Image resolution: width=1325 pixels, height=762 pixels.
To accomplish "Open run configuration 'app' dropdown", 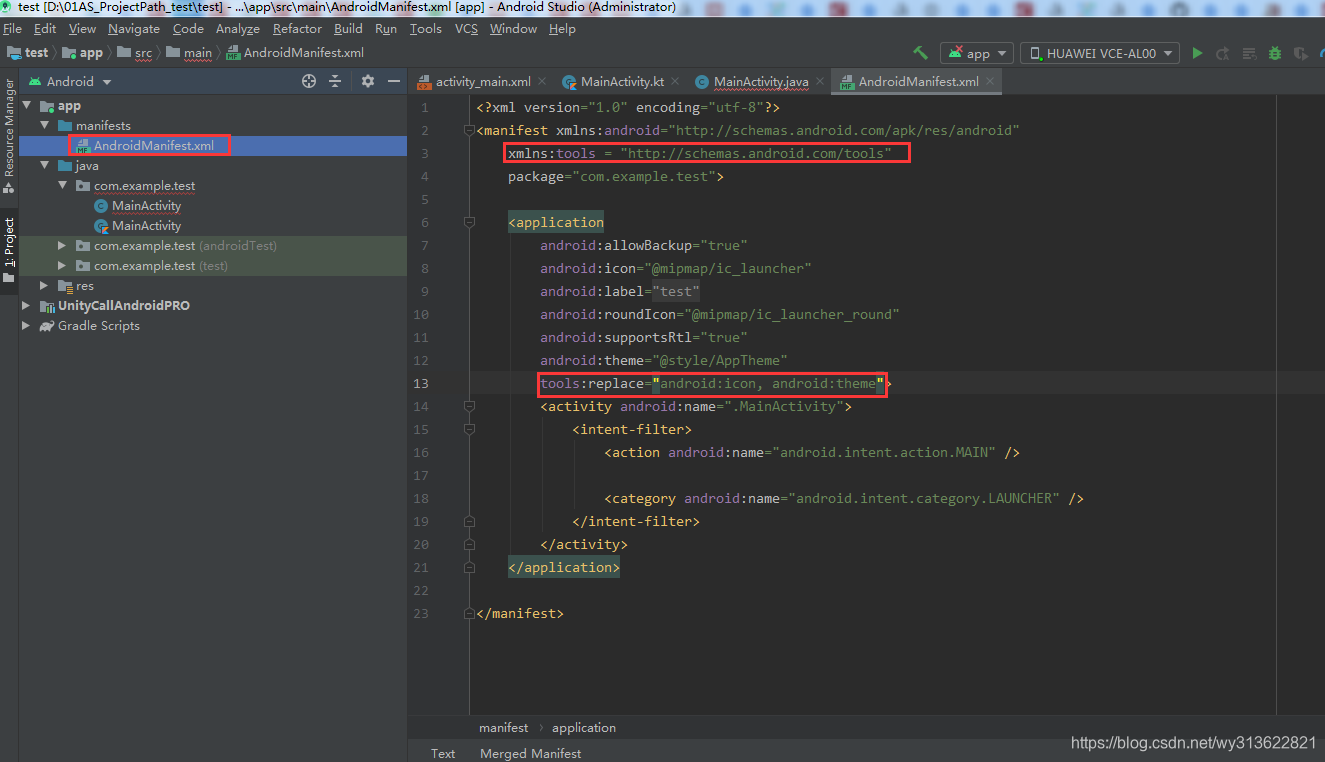I will point(978,53).
